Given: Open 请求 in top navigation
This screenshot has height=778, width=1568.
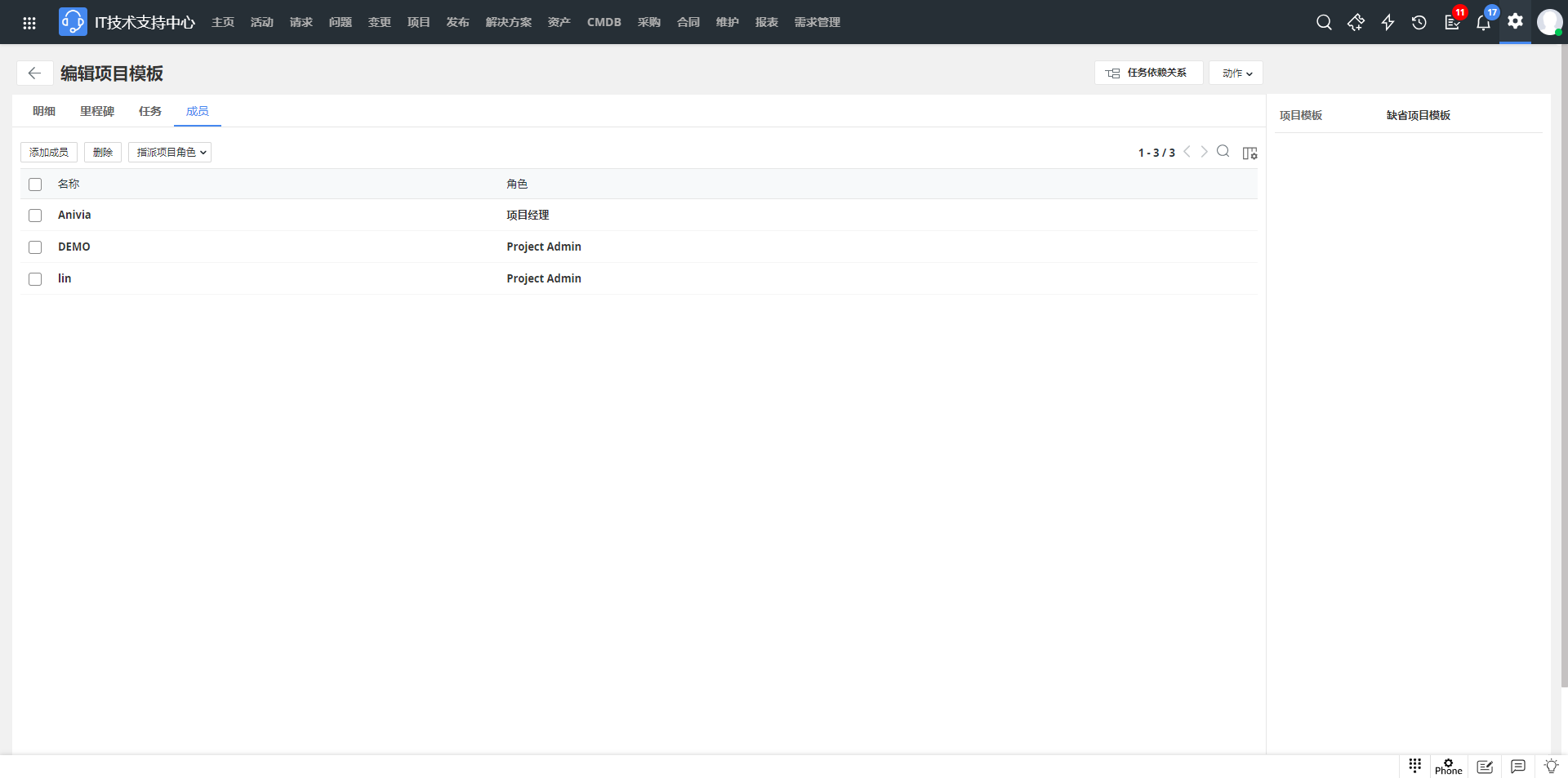Looking at the screenshot, I should pyautogui.click(x=301, y=22).
